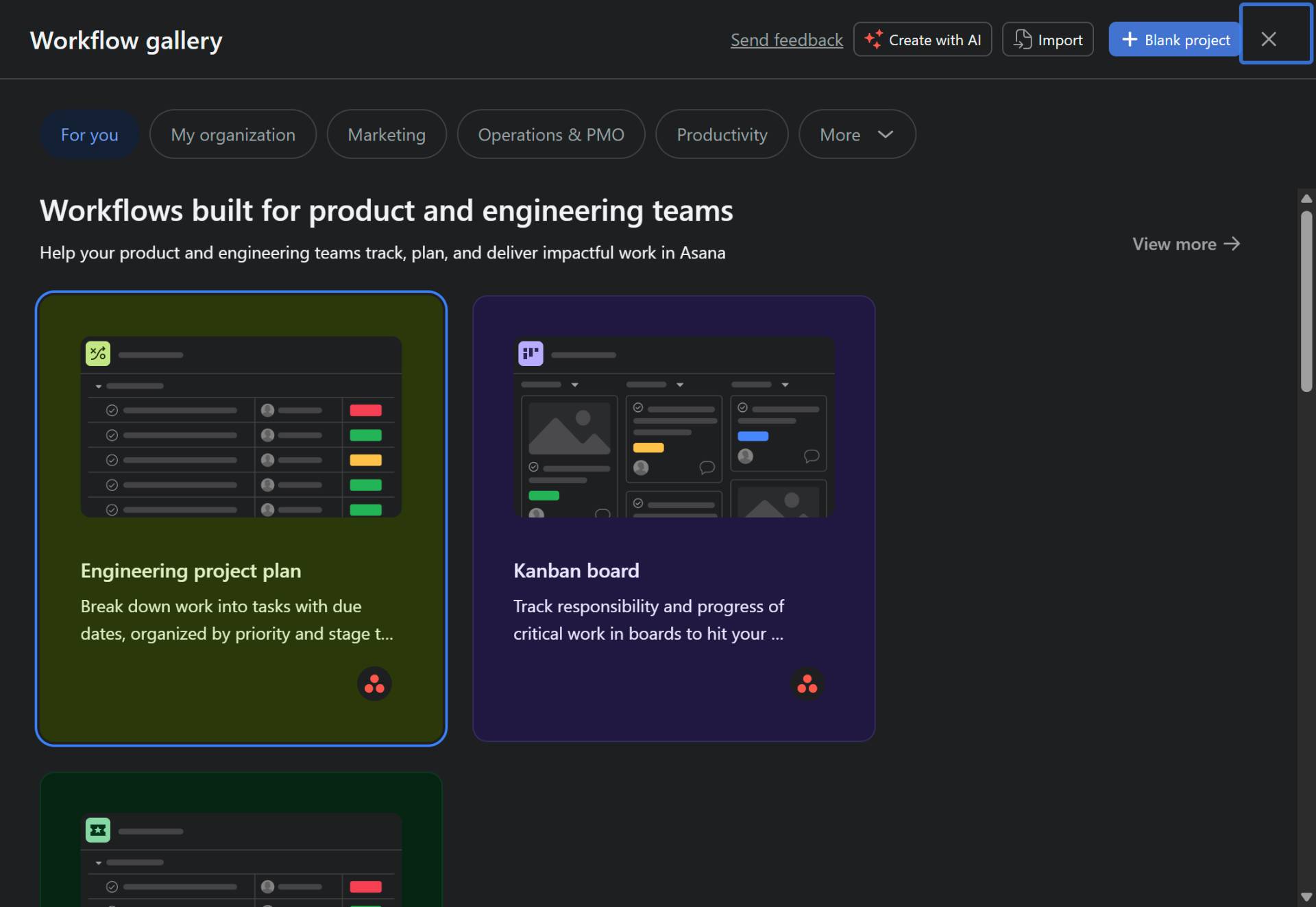
Task: Expand the More categories dropdown
Action: pyautogui.click(x=857, y=134)
